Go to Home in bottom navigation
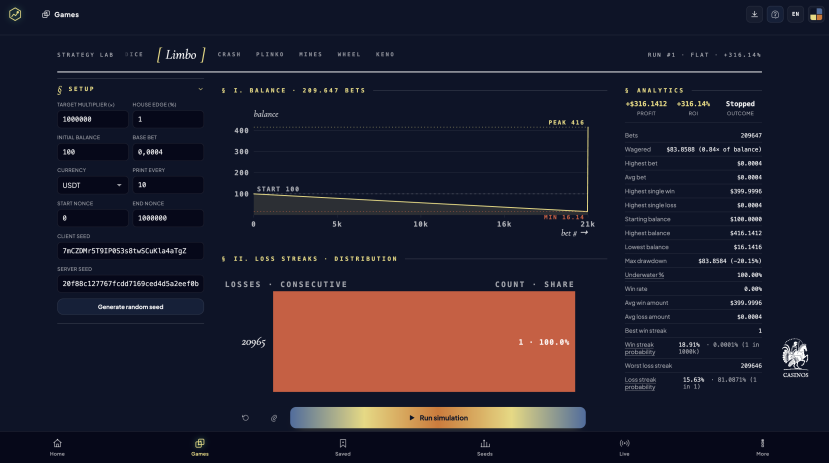 pos(57,447)
